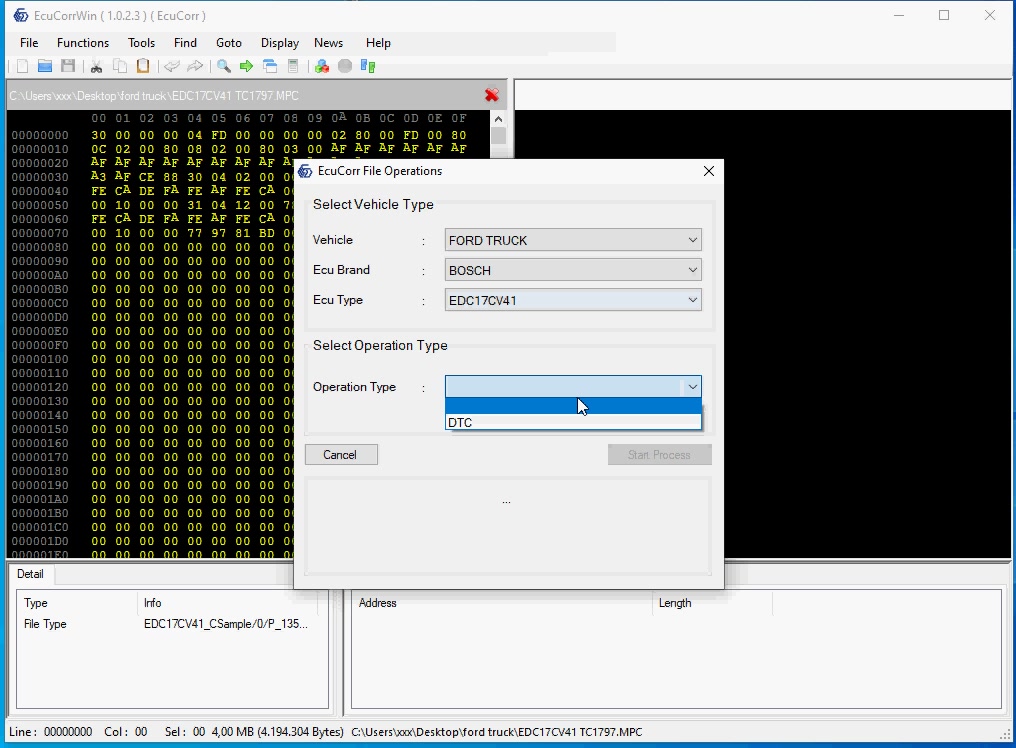
Task: Click the Save floppy disk icon
Action: 68,66
